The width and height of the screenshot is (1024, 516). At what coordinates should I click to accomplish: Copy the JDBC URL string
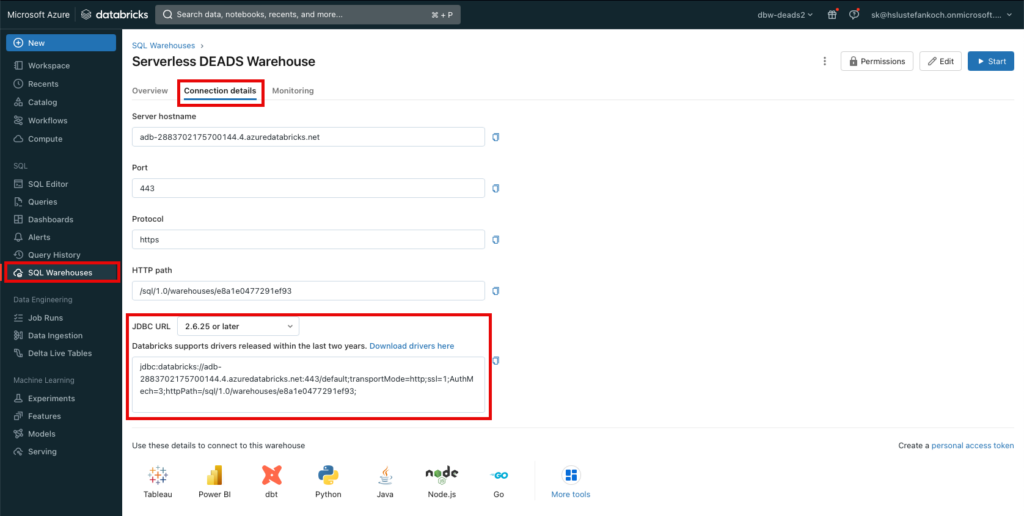pos(495,361)
